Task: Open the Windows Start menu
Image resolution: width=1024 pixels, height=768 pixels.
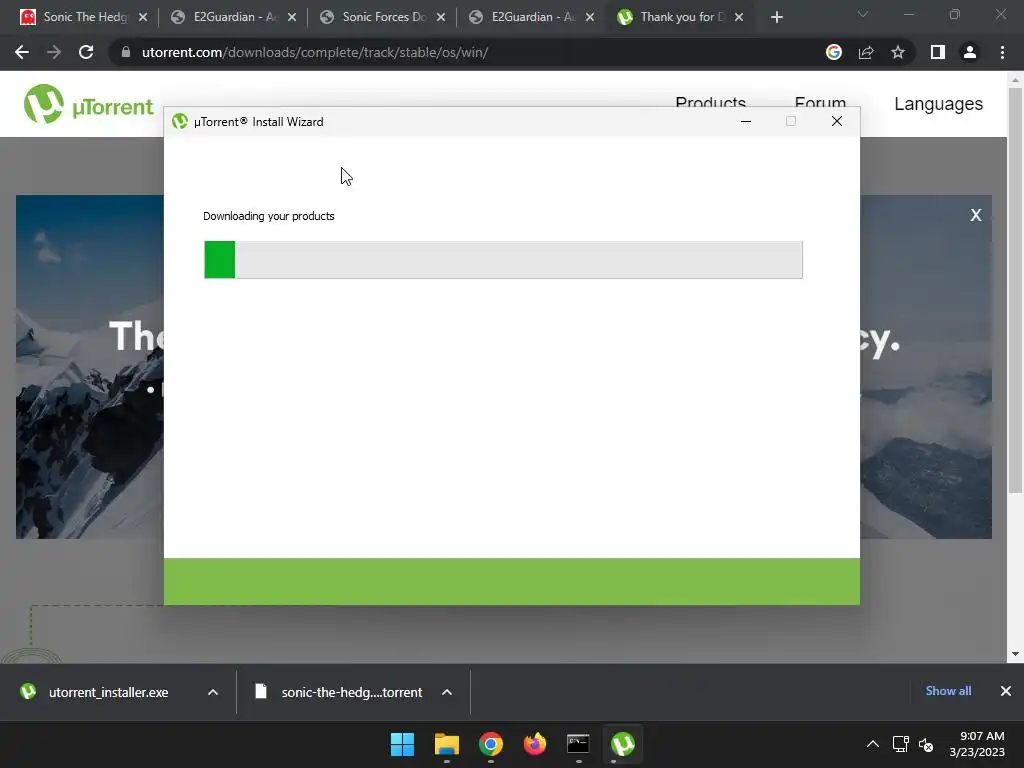Action: click(402, 744)
